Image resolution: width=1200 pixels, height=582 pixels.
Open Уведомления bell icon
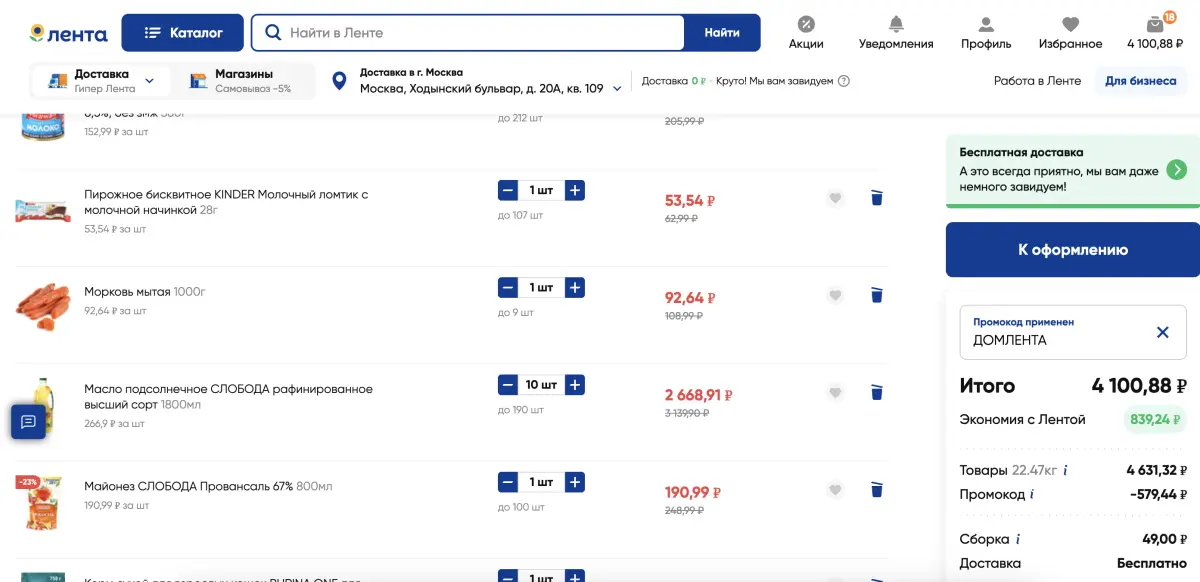[x=896, y=33]
